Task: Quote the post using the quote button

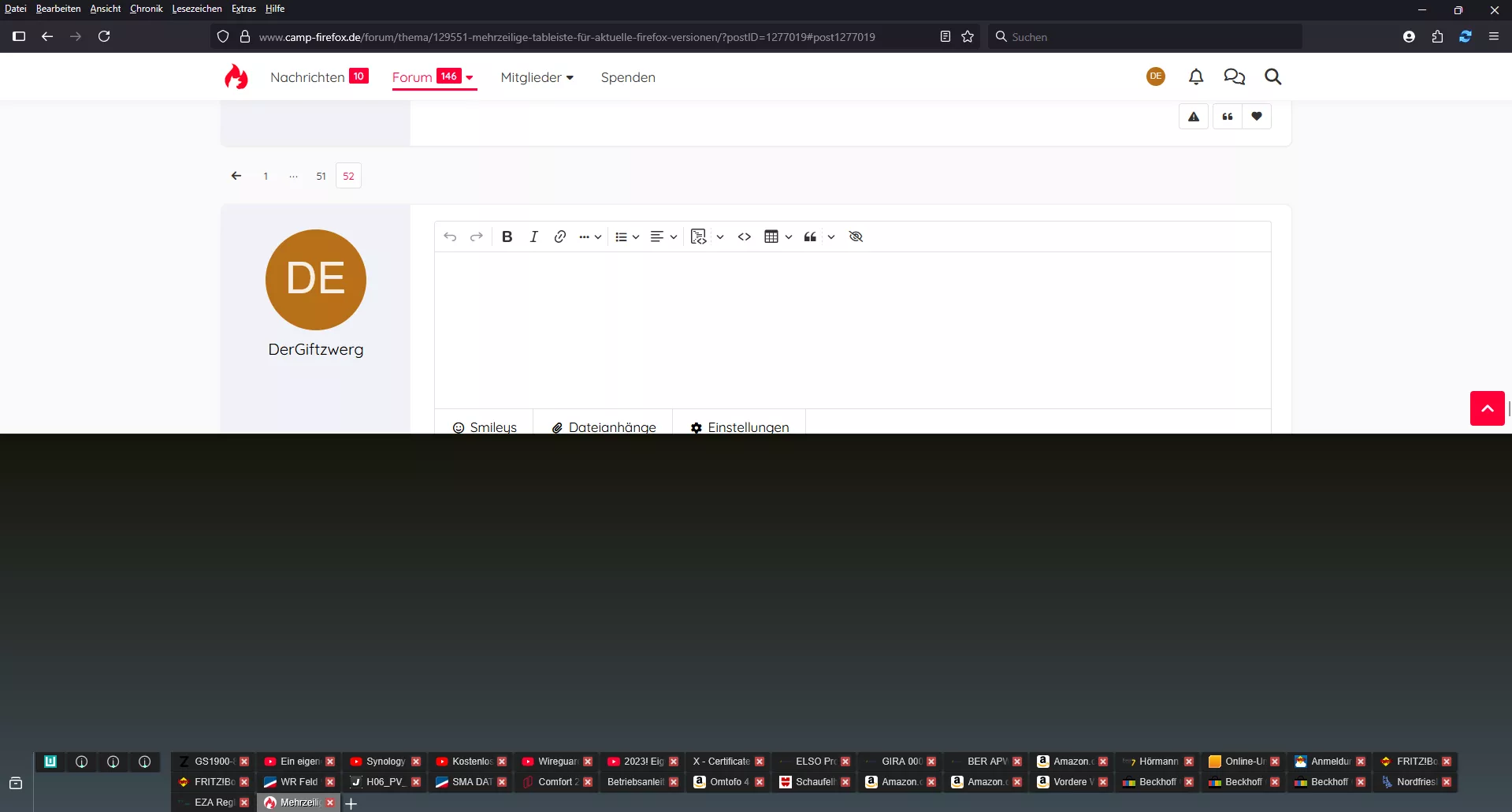Action: pyautogui.click(x=1228, y=117)
